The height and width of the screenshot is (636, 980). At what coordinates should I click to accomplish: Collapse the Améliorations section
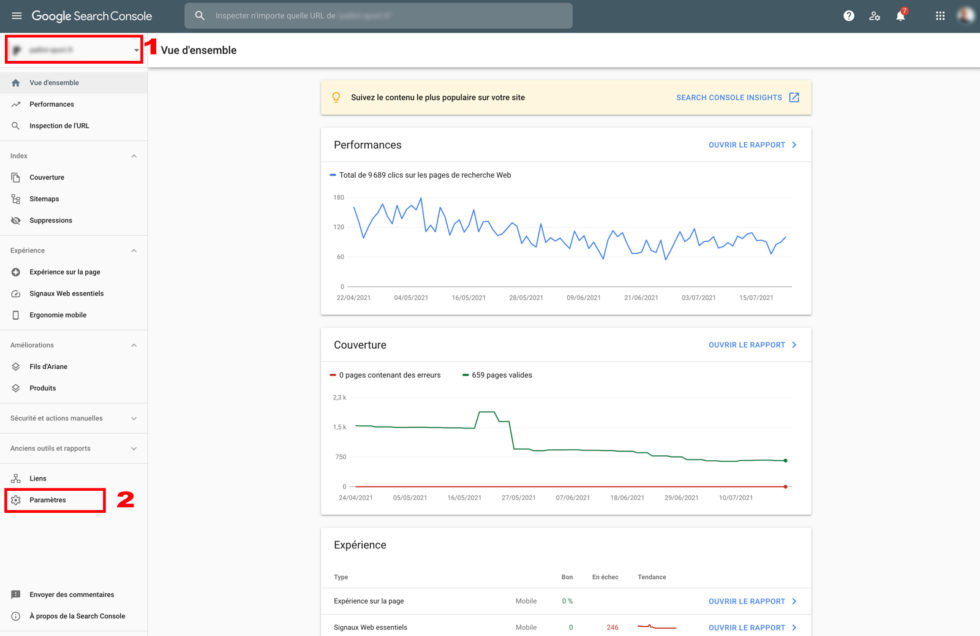tap(134, 345)
